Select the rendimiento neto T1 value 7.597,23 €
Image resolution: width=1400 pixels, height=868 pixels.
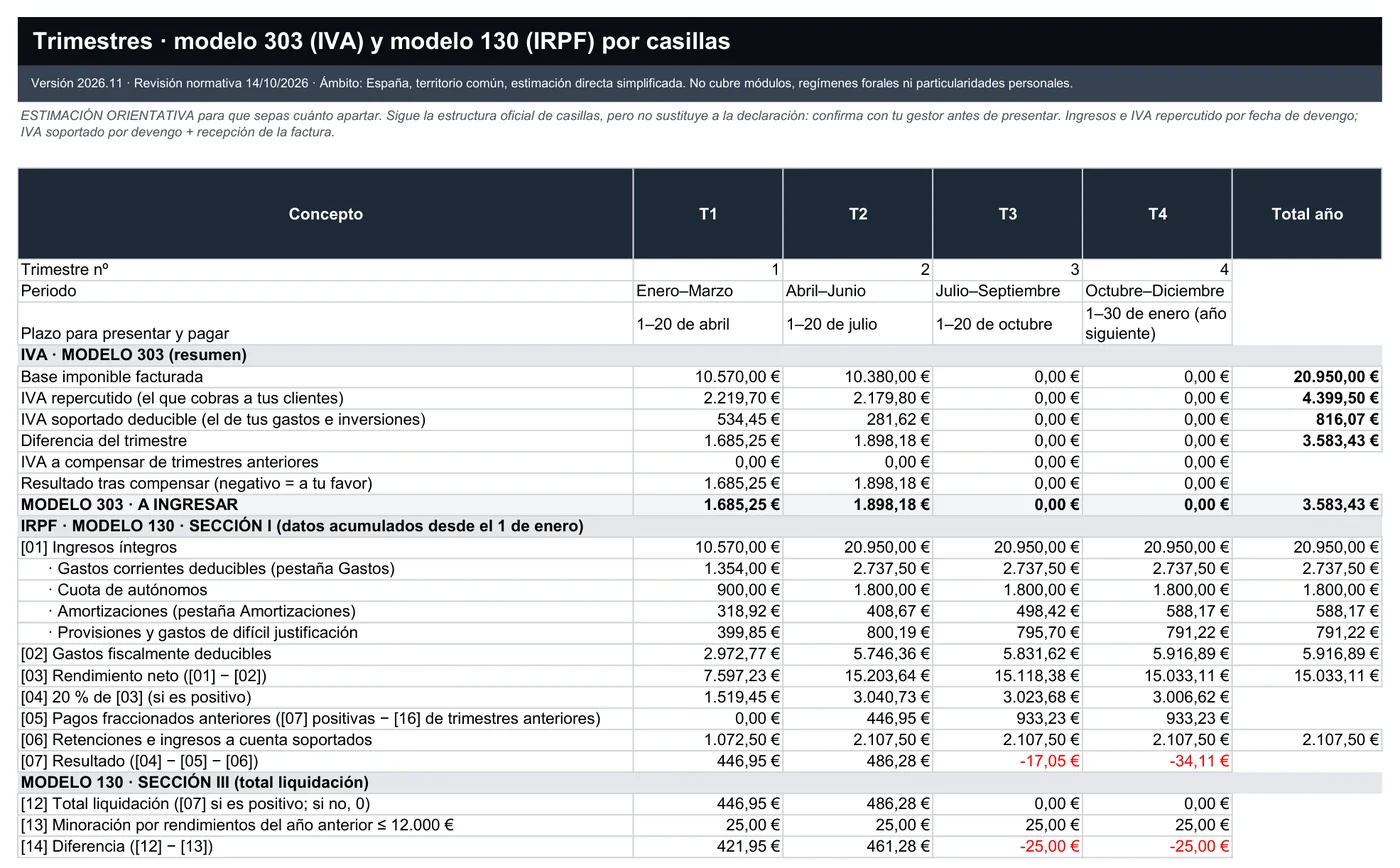(708, 676)
